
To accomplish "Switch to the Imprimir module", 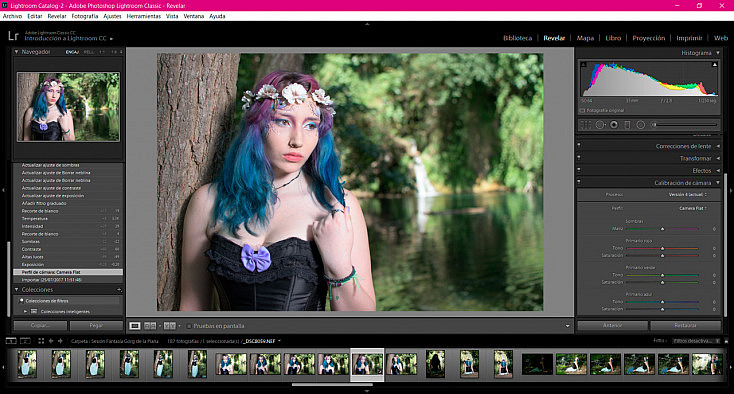I will [689, 38].
